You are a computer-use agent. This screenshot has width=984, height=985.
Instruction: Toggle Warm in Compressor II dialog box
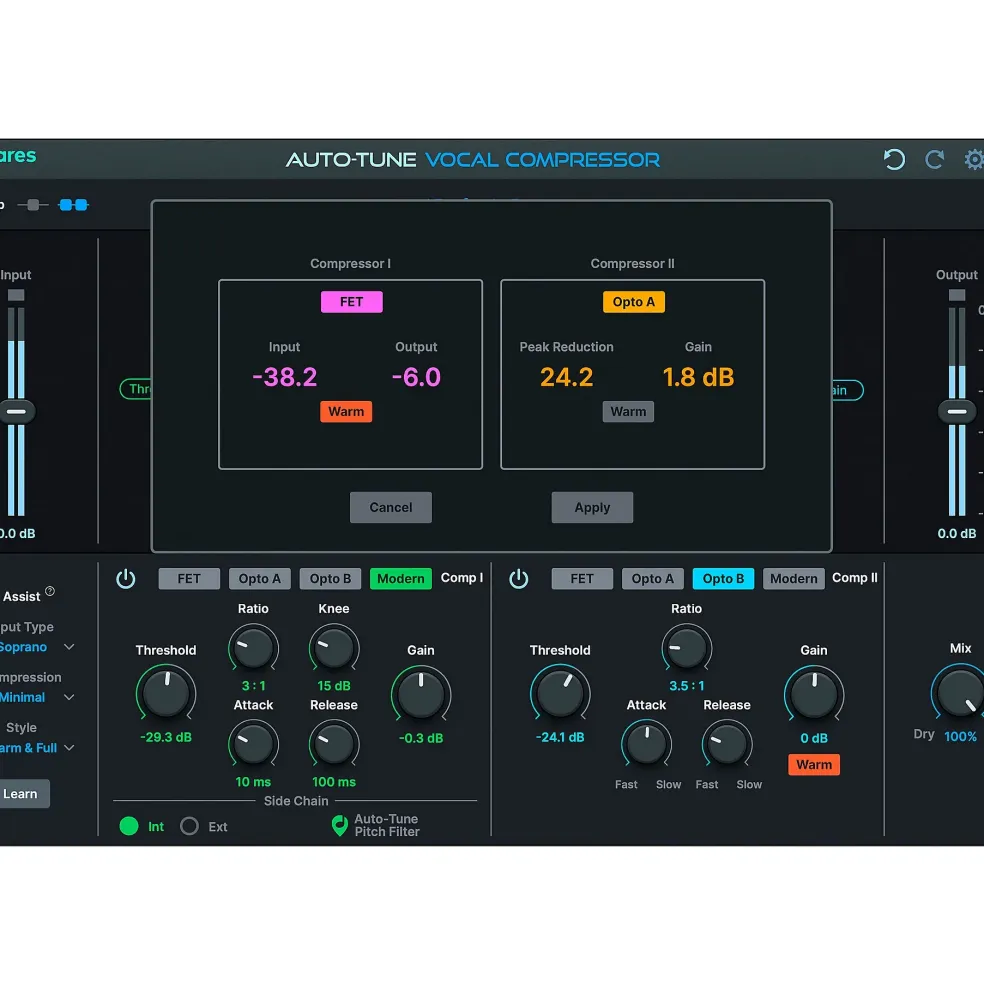[628, 411]
